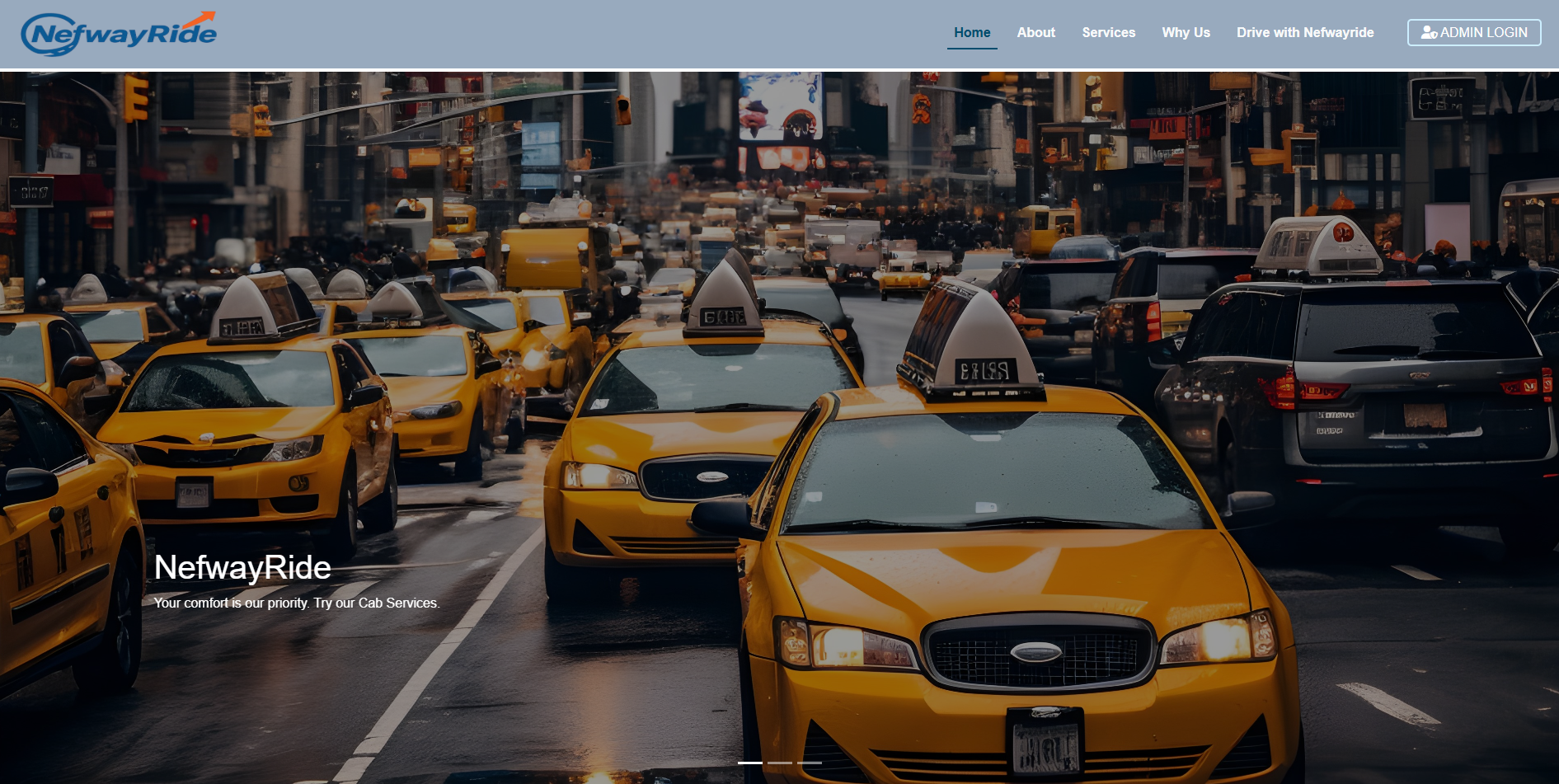Open the Services menu item
This screenshot has width=1559, height=784.
coord(1108,33)
